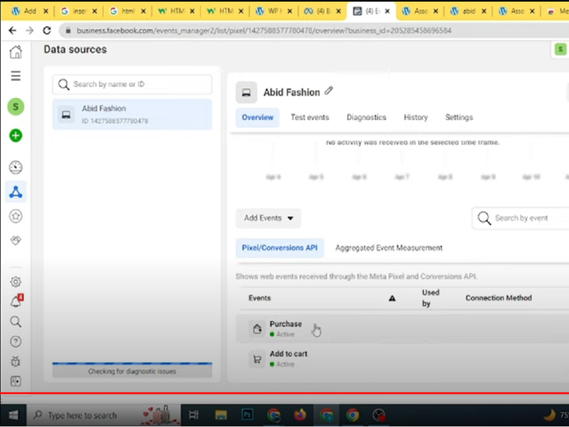Viewport: 569px width, 427px height.
Task: Click the help question mark icon
Action: 16,341
